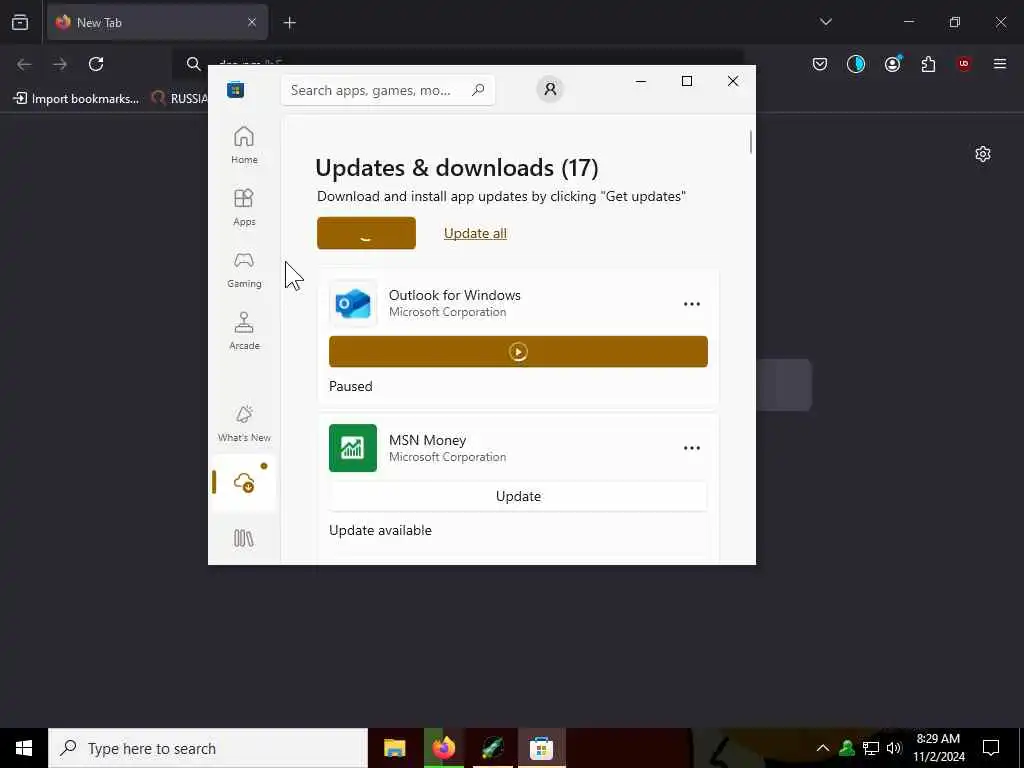Open What's New in the Store

coord(244,423)
